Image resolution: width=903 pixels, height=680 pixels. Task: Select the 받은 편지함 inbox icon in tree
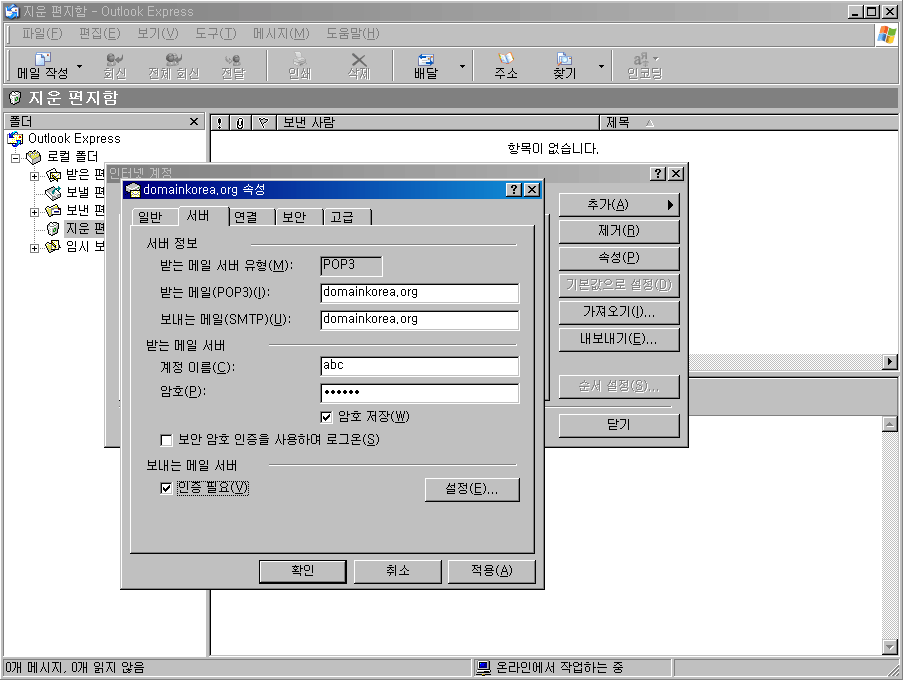click(53, 174)
